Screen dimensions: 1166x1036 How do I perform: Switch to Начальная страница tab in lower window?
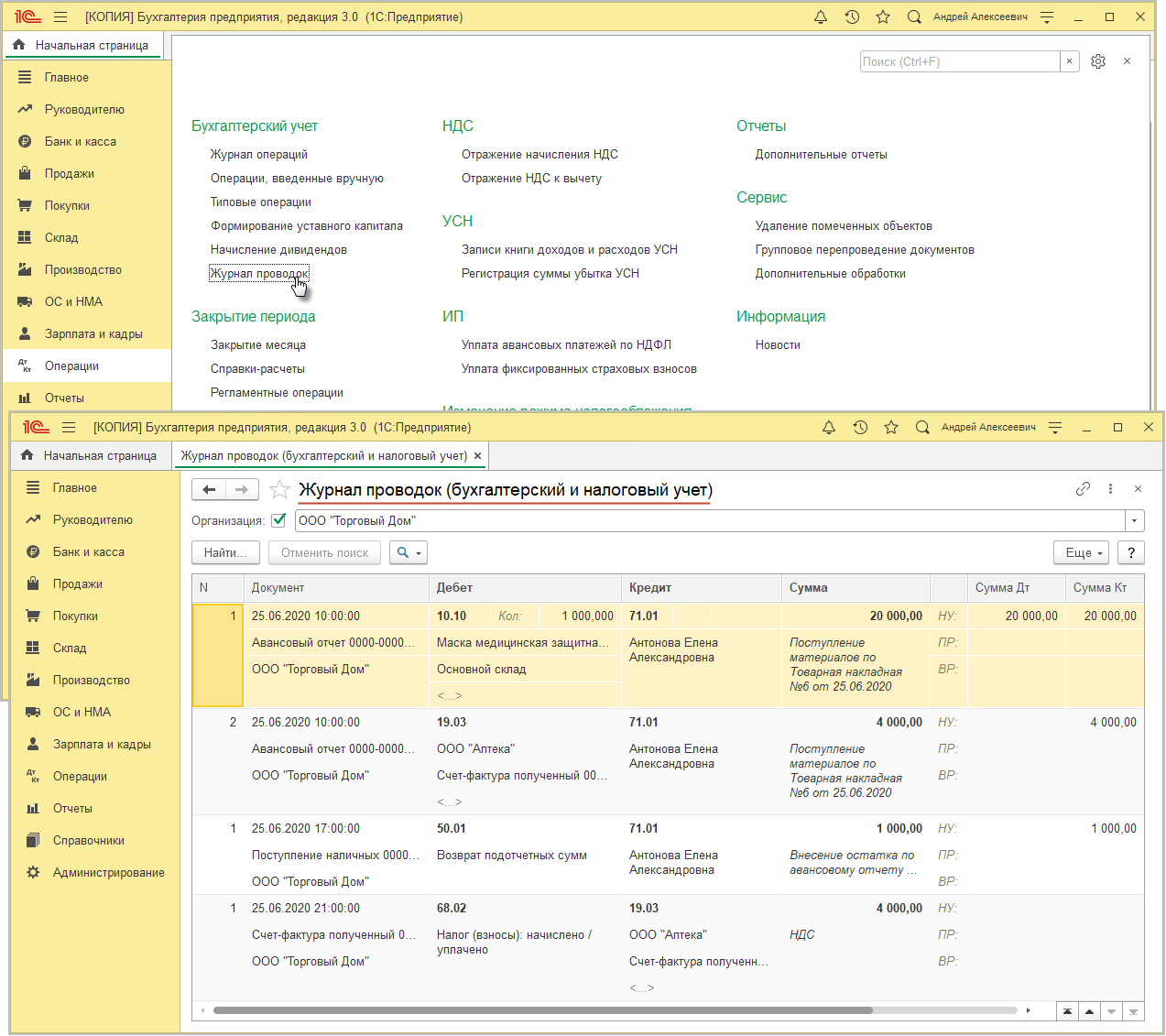[91, 455]
